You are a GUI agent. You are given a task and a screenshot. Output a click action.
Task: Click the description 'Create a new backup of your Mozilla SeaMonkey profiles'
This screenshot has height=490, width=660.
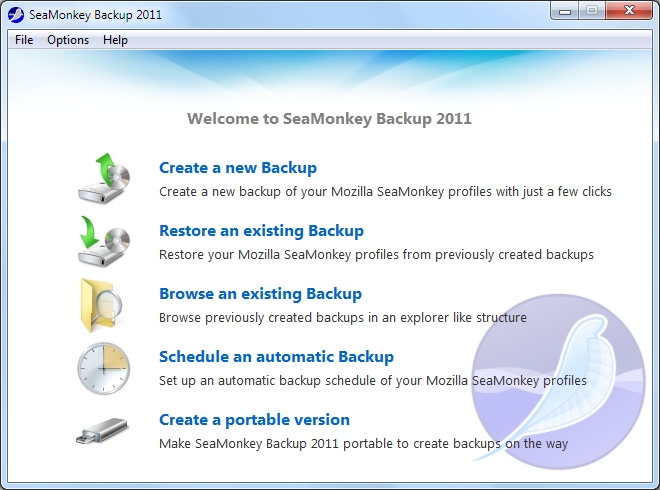coord(325,192)
